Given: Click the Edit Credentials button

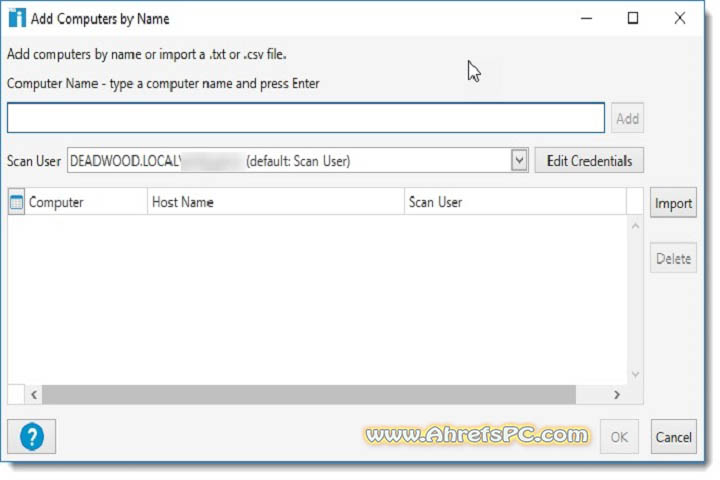Looking at the screenshot, I should (x=589, y=161).
